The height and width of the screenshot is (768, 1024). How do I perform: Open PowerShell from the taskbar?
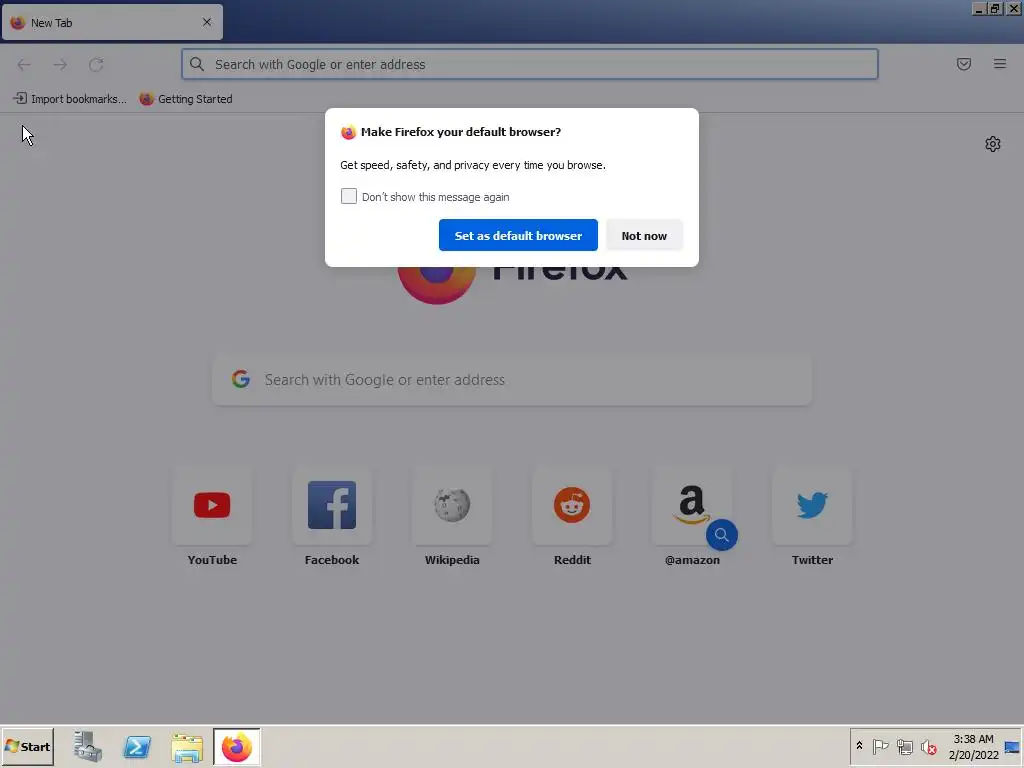tap(137, 746)
